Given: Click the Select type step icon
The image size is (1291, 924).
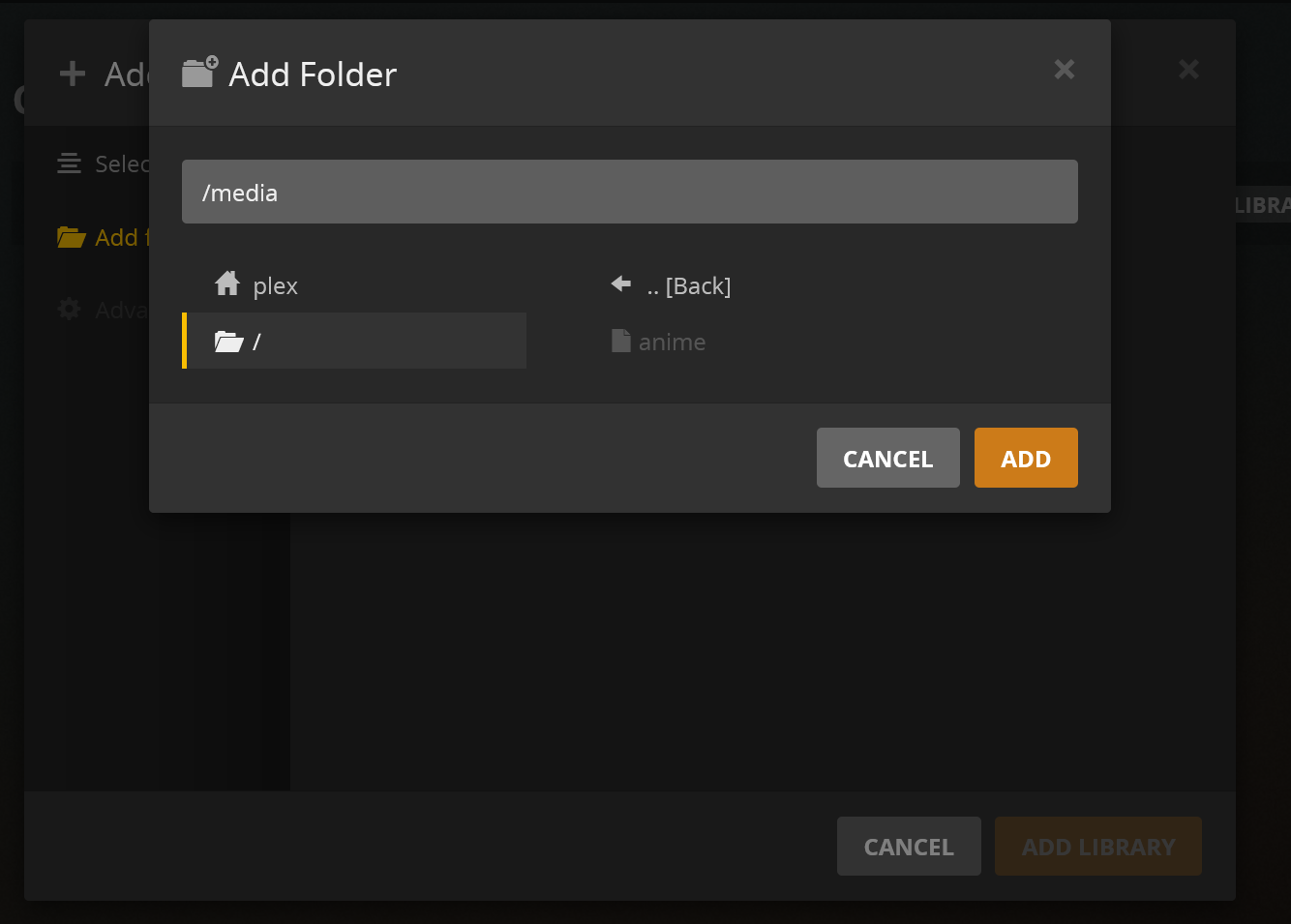Looking at the screenshot, I should pos(69,164).
